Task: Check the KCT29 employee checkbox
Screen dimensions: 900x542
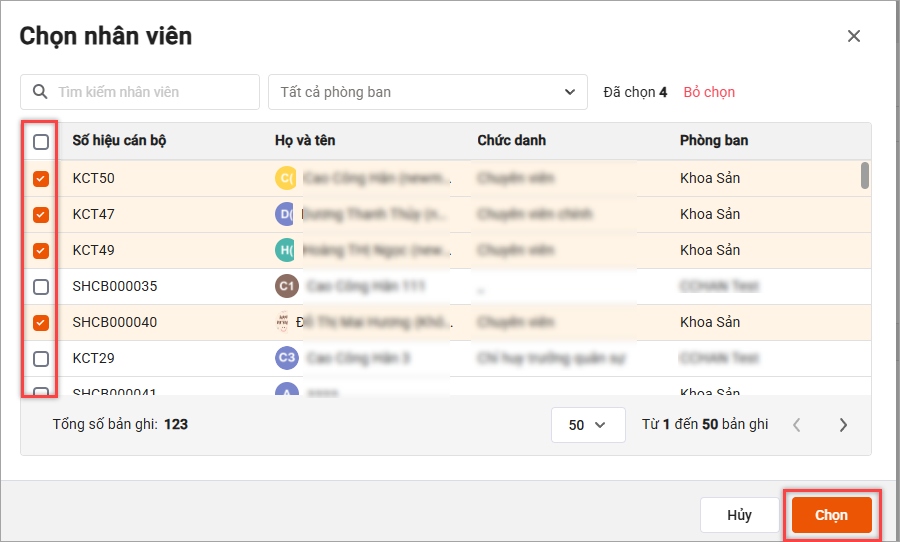Action: 41,358
